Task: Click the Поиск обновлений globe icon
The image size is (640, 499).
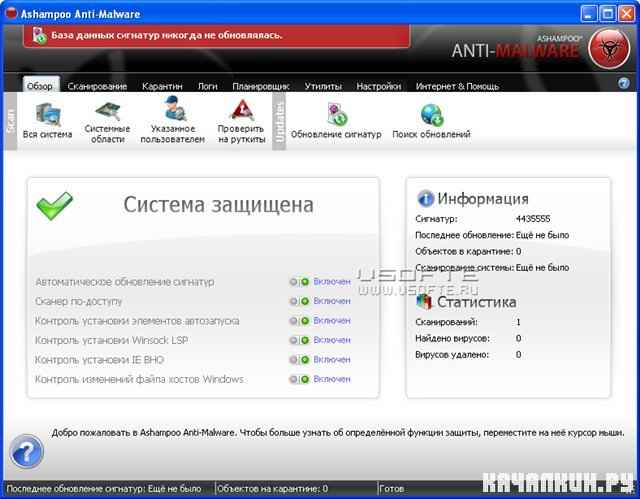Action: point(431,115)
